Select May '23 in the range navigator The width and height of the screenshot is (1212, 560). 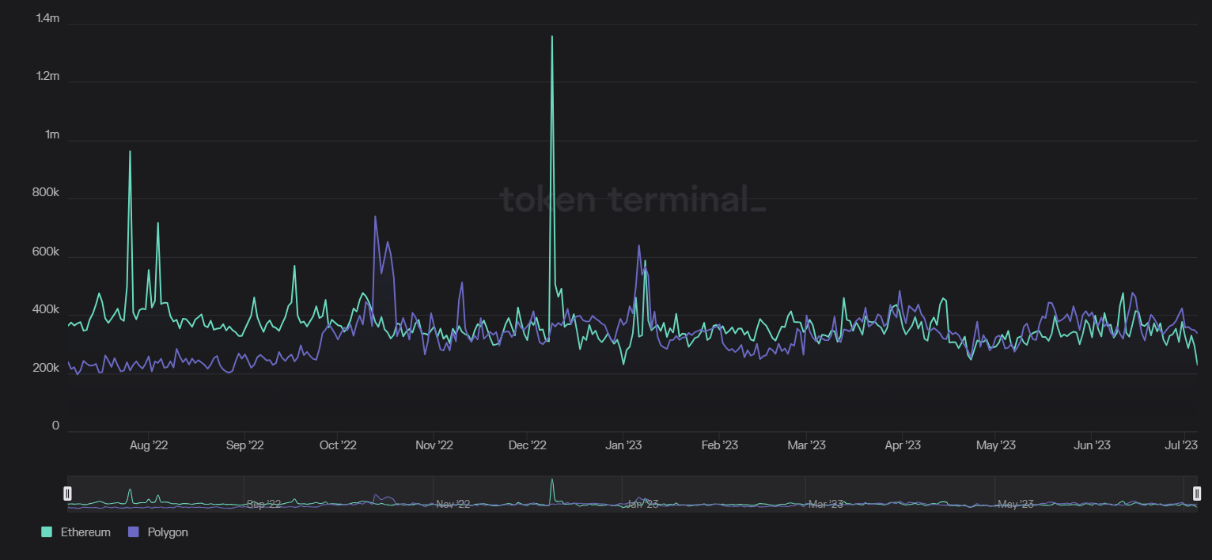click(x=1016, y=505)
